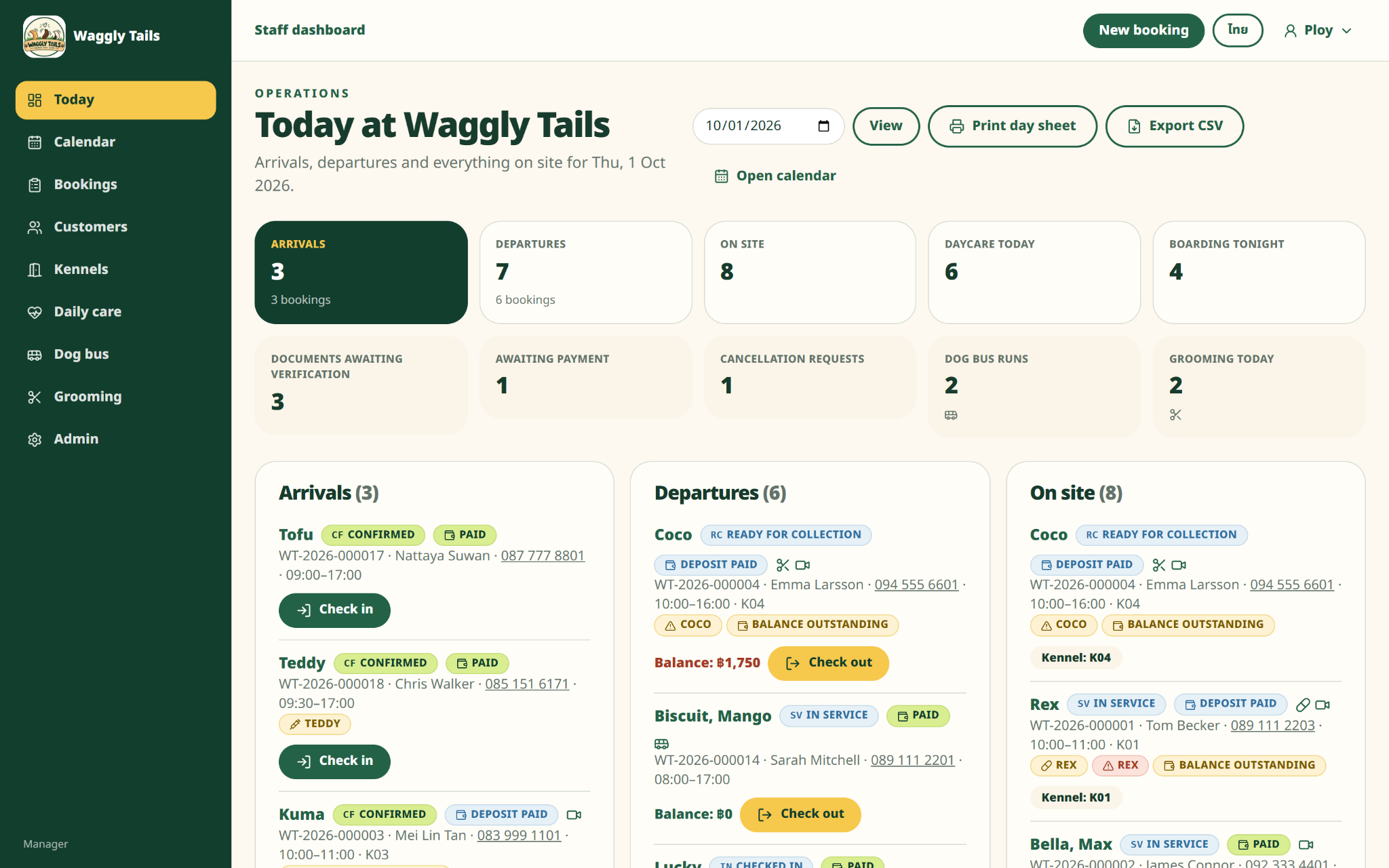Check out Biscuit, Mango

pos(800,814)
